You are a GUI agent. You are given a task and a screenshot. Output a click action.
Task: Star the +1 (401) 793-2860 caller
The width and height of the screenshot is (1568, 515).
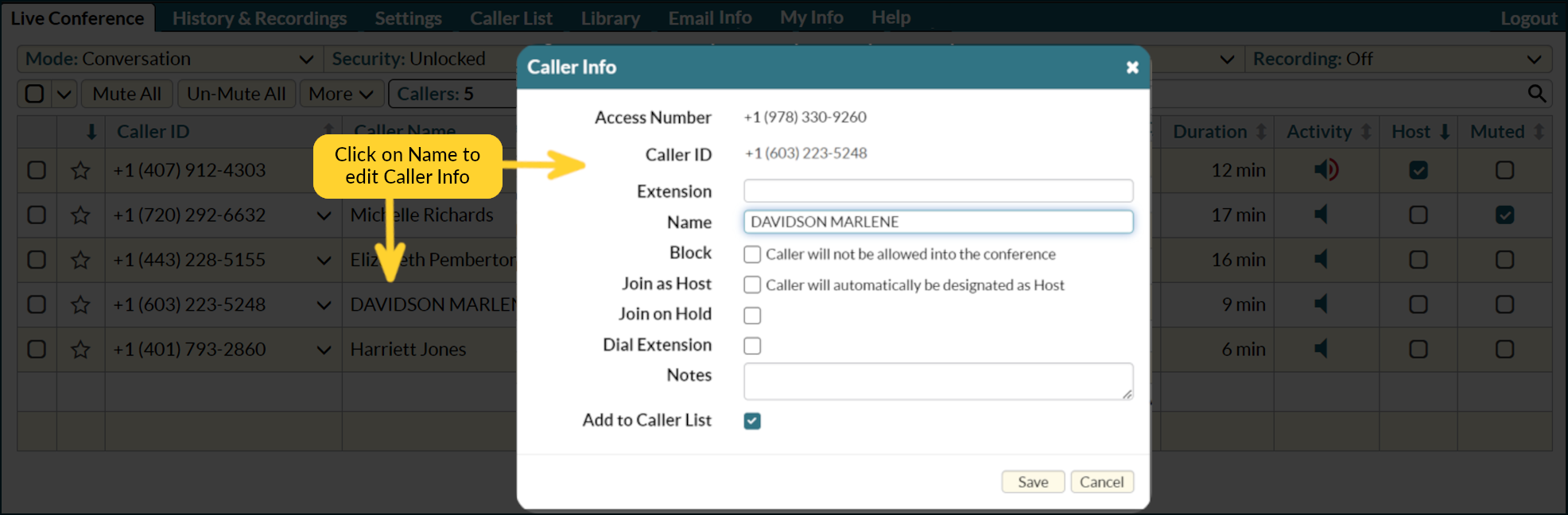pos(80,350)
